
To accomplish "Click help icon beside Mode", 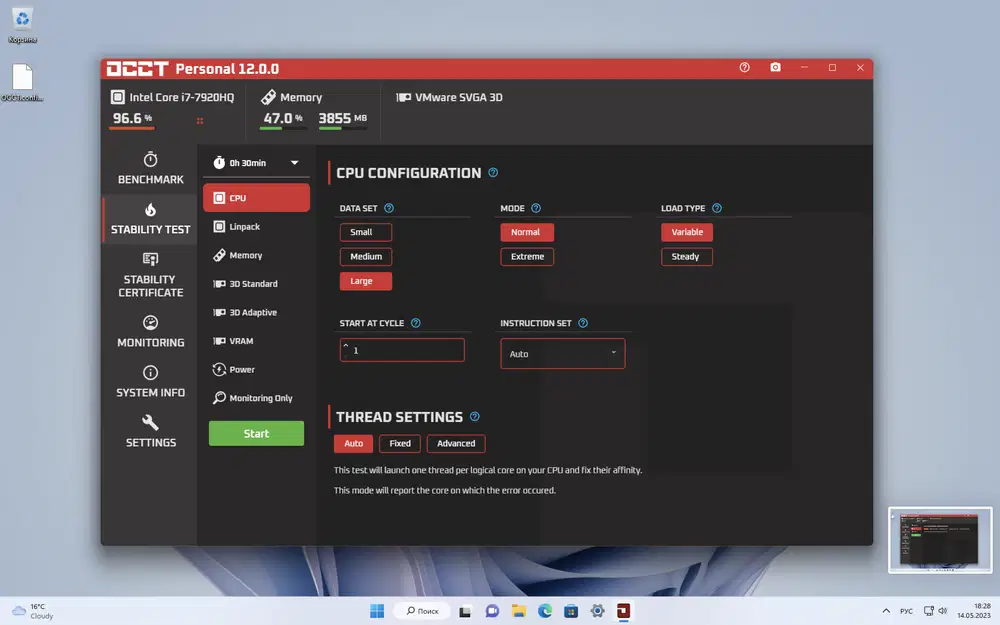I will [536, 208].
